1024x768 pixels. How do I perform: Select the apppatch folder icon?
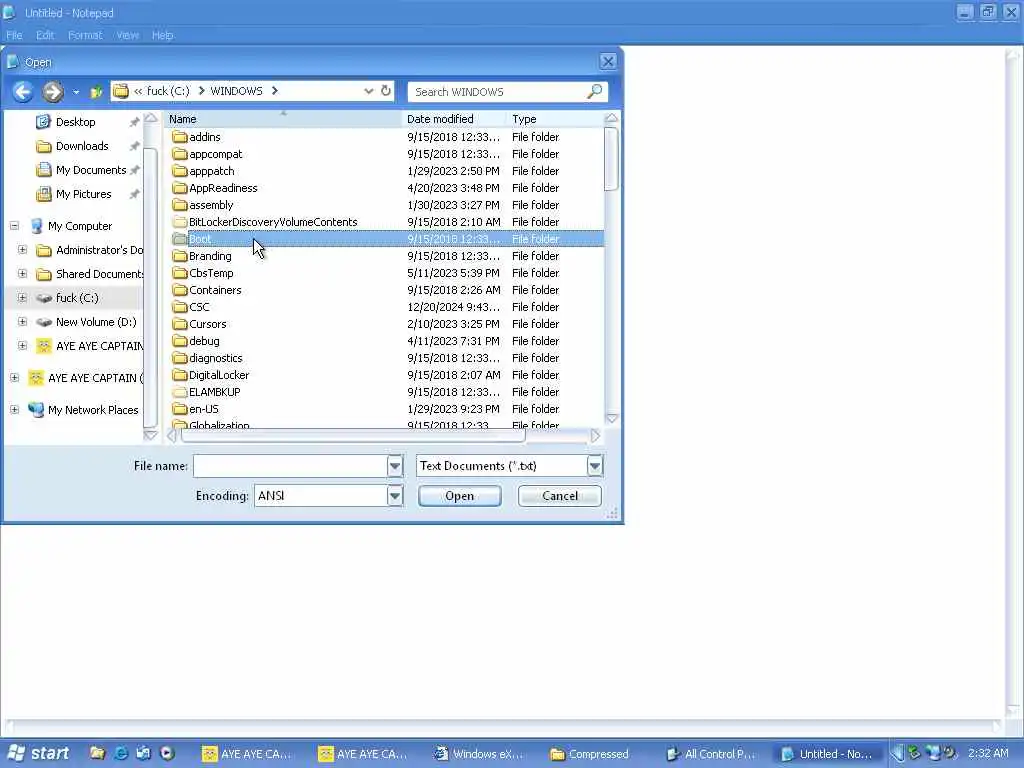pos(180,171)
